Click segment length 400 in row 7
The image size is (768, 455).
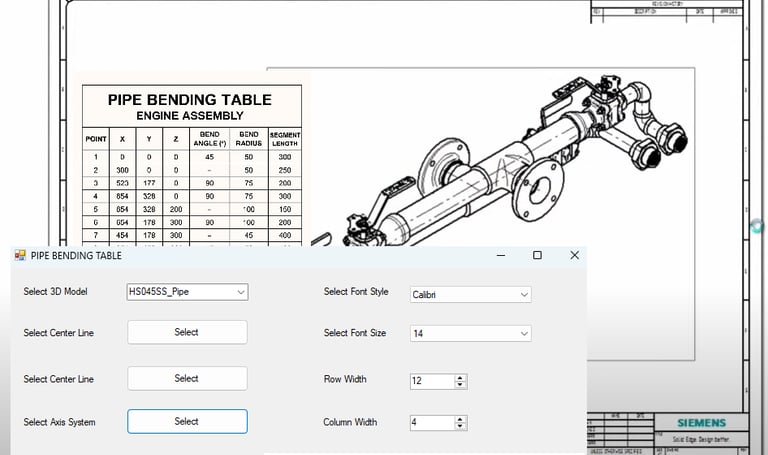tap(285, 236)
